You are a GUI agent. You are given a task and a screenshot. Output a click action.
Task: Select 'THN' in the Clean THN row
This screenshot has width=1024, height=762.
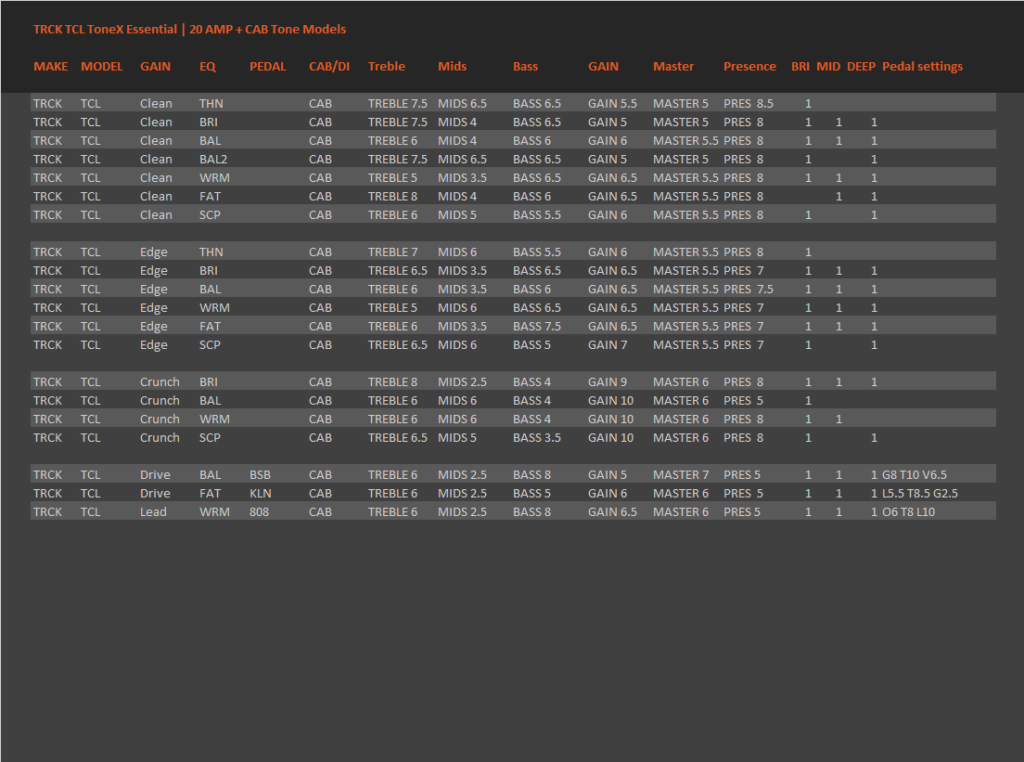click(x=211, y=103)
